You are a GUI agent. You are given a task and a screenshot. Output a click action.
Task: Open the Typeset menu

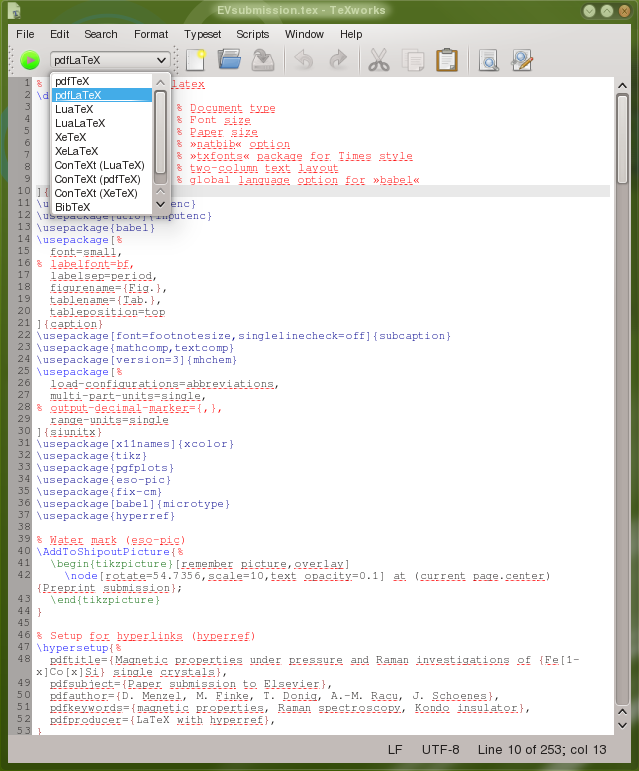point(203,34)
